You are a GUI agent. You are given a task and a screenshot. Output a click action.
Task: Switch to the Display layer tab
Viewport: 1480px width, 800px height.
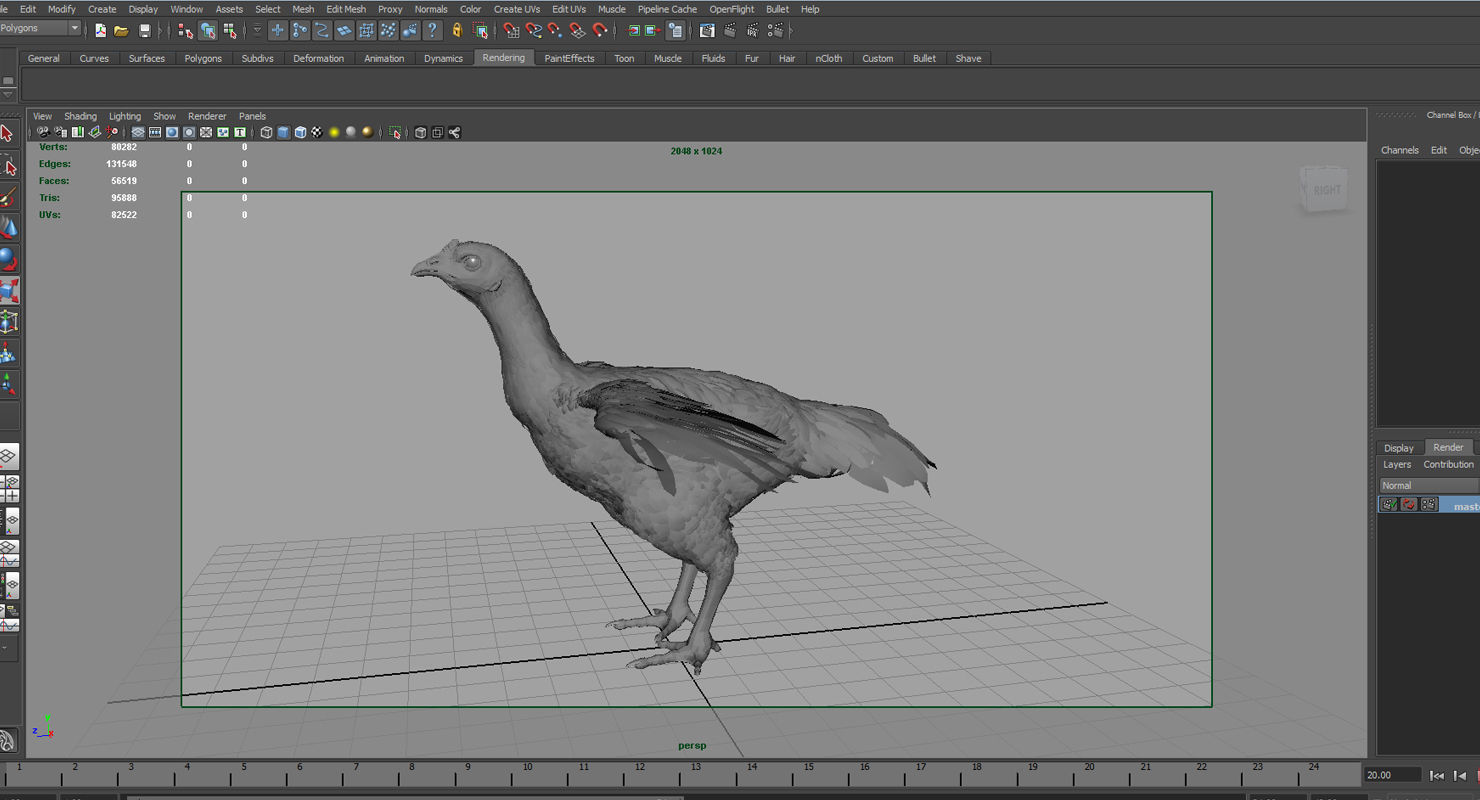(1398, 448)
